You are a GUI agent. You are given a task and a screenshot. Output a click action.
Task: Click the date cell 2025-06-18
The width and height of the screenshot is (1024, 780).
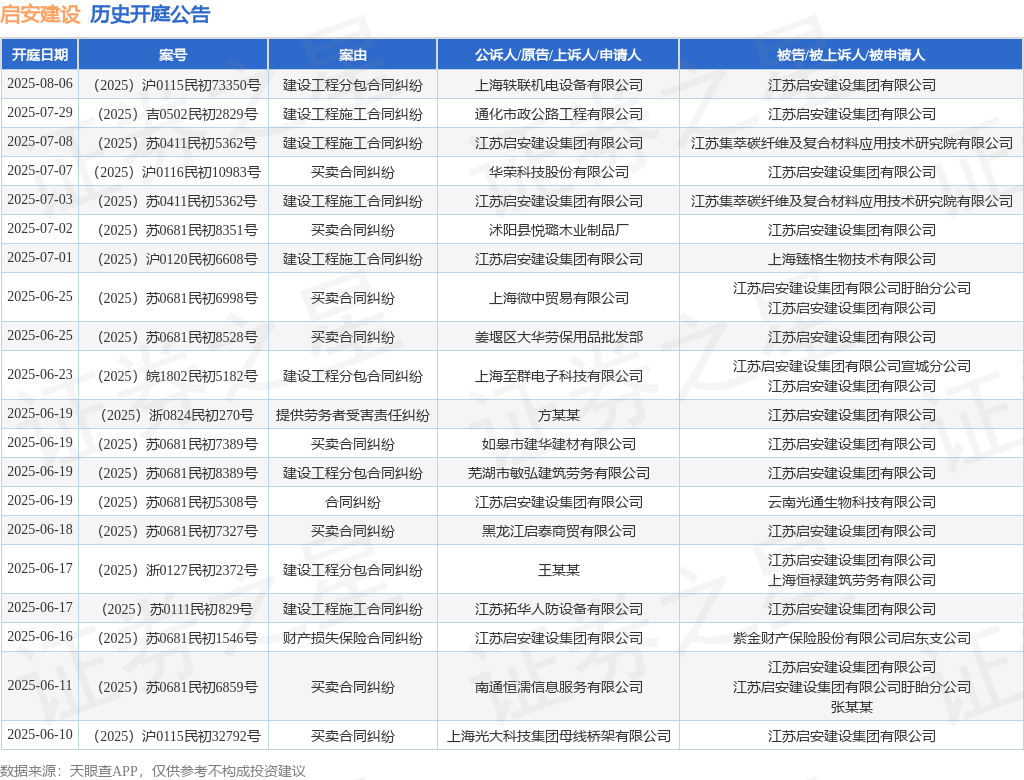click(x=40, y=529)
